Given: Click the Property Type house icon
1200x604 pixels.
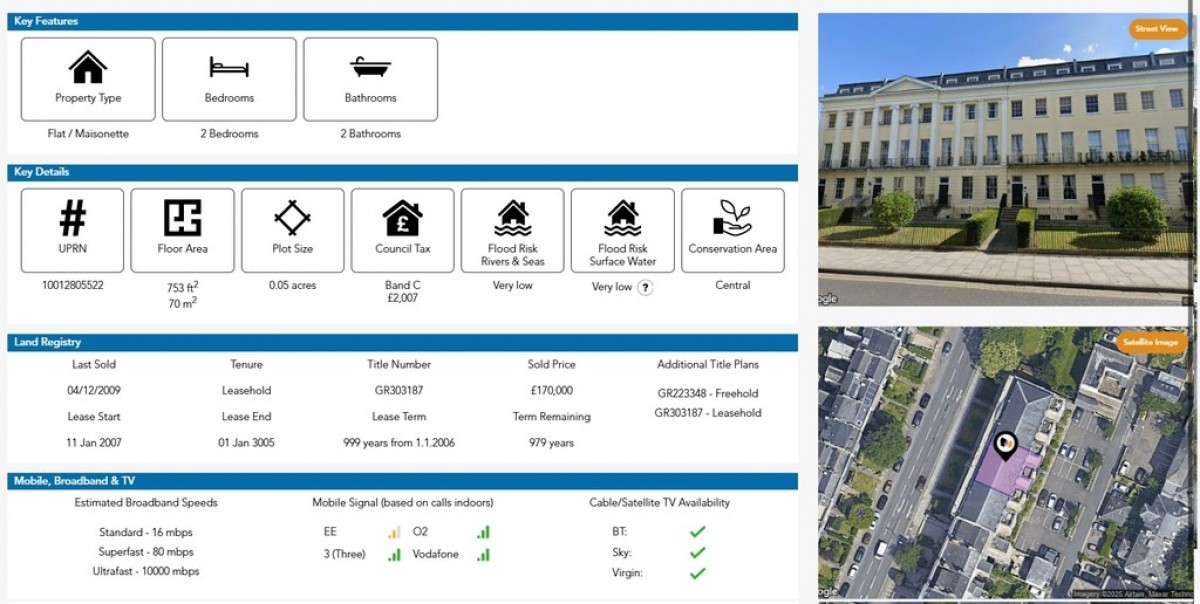Looking at the screenshot, I should 88,67.
